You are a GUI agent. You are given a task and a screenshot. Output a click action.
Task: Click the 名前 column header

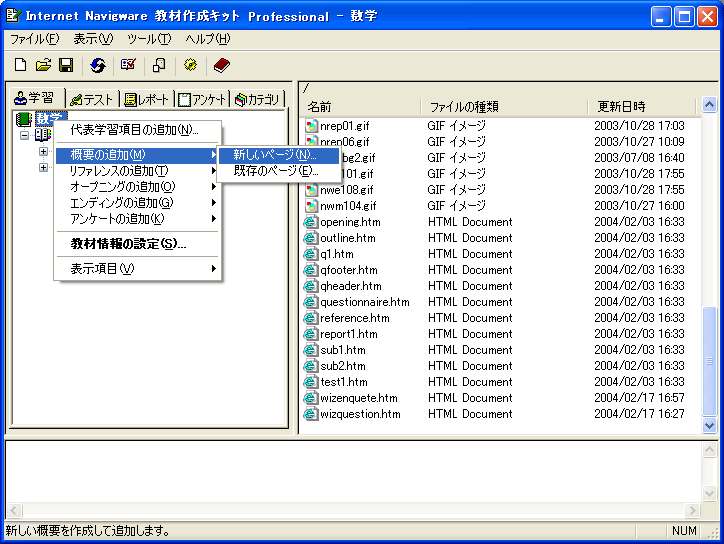(x=360, y=106)
